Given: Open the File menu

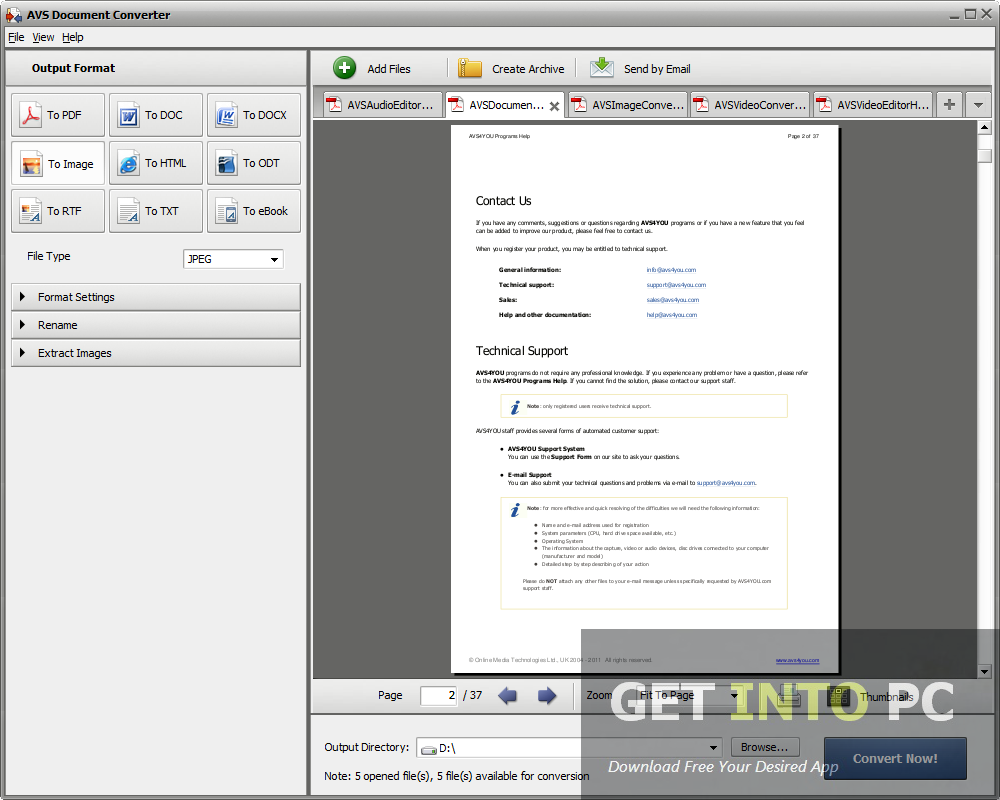Looking at the screenshot, I should 16,37.
